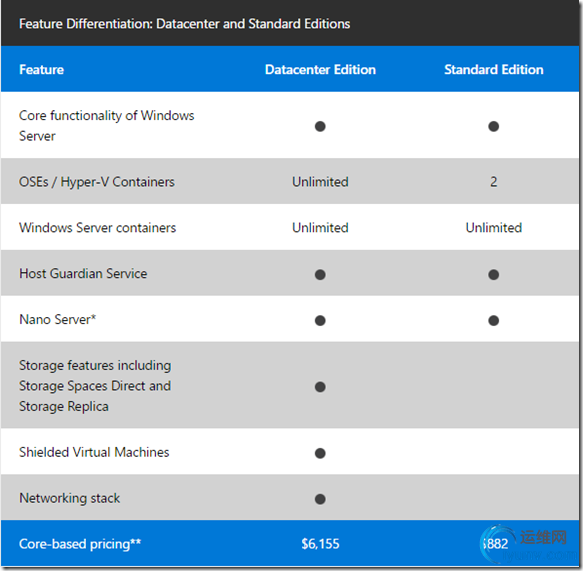Viewport: 583px width, 571px height.
Task: Click the Datacenter dot for Core functionality
Action: click(320, 126)
